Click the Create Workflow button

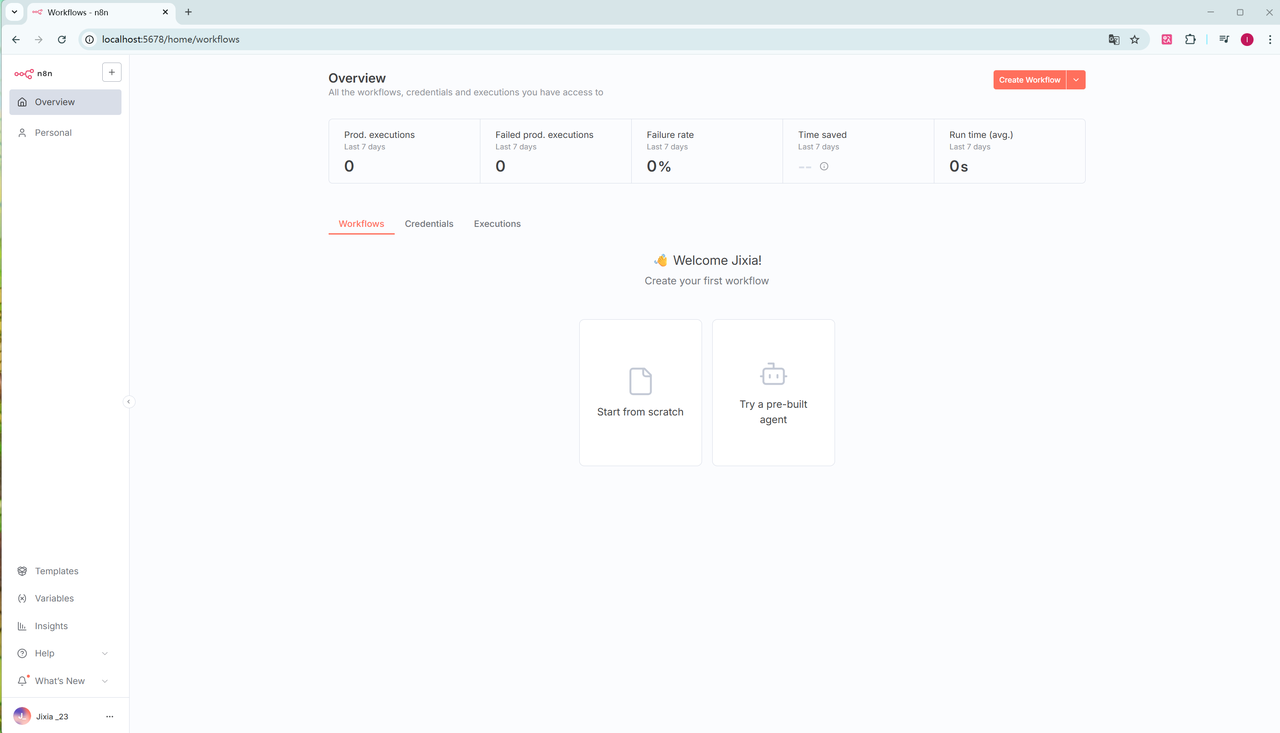pos(1029,80)
